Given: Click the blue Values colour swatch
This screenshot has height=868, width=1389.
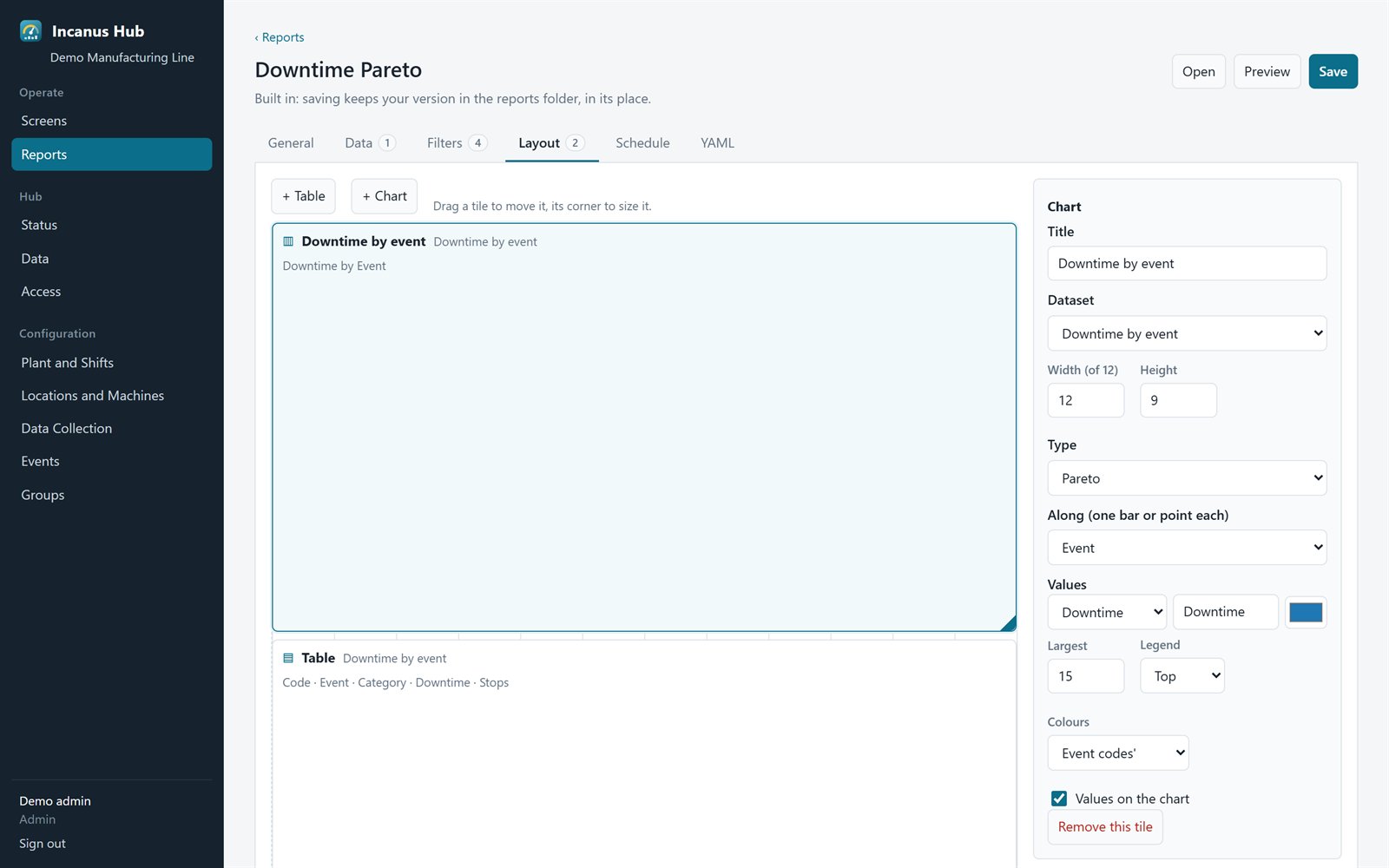Looking at the screenshot, I should click(1306, 612).
